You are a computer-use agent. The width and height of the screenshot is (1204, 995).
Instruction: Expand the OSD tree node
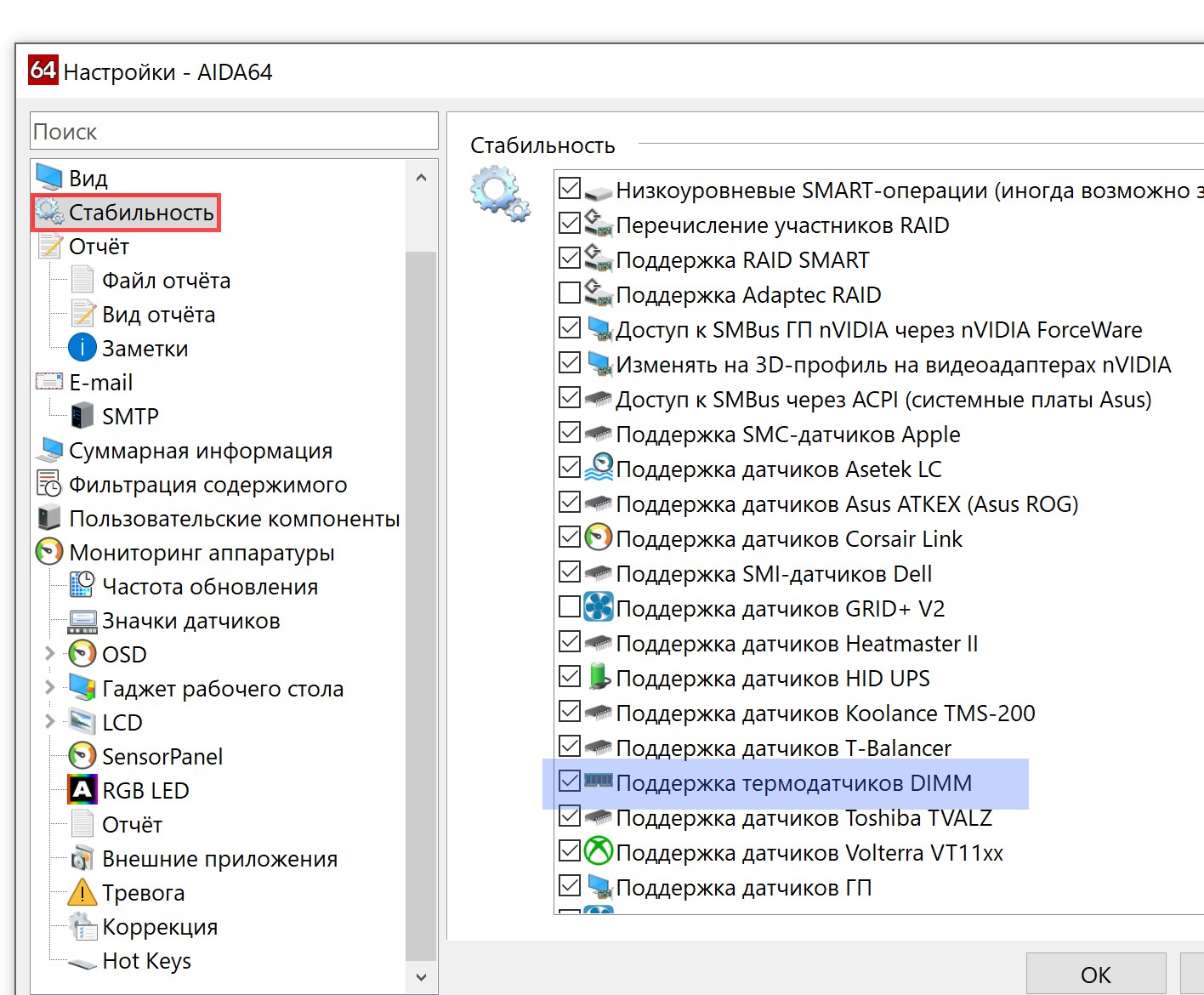pyautogui.click(x=49, y=653)
